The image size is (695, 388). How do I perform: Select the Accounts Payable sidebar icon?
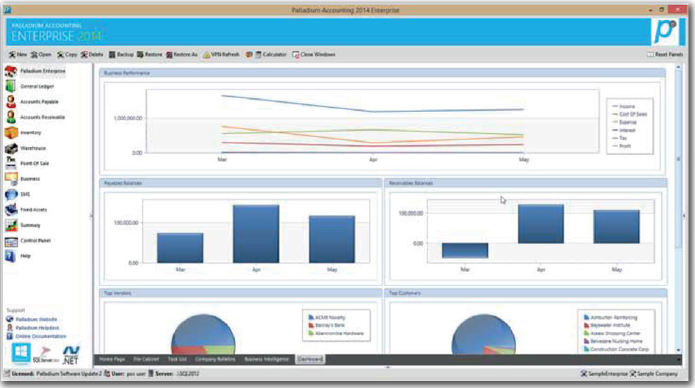coord(11,102)
